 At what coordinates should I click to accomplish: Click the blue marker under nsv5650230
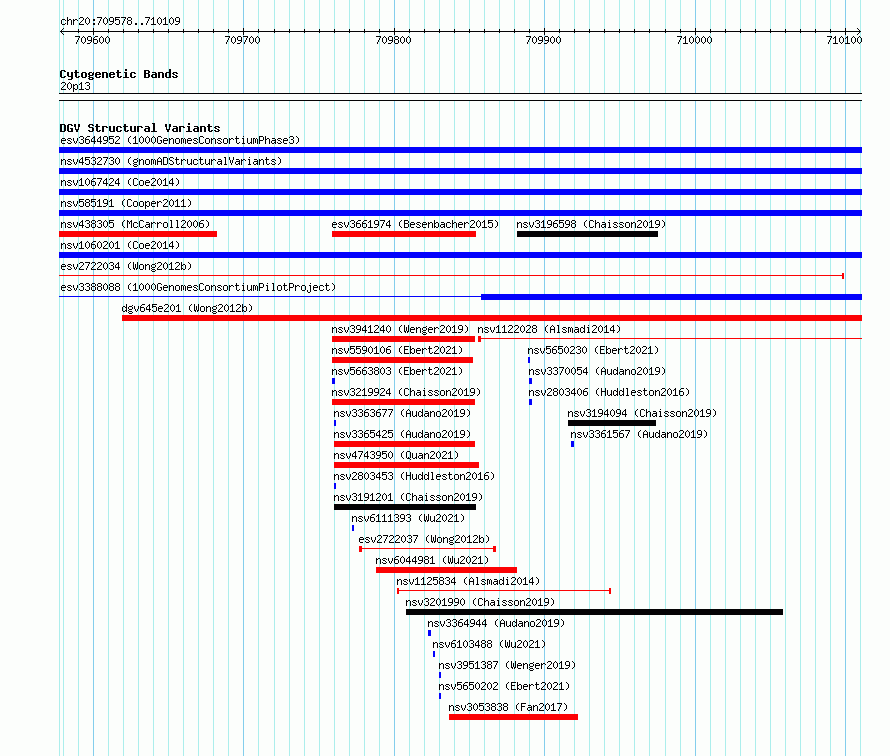click(529, 360)
